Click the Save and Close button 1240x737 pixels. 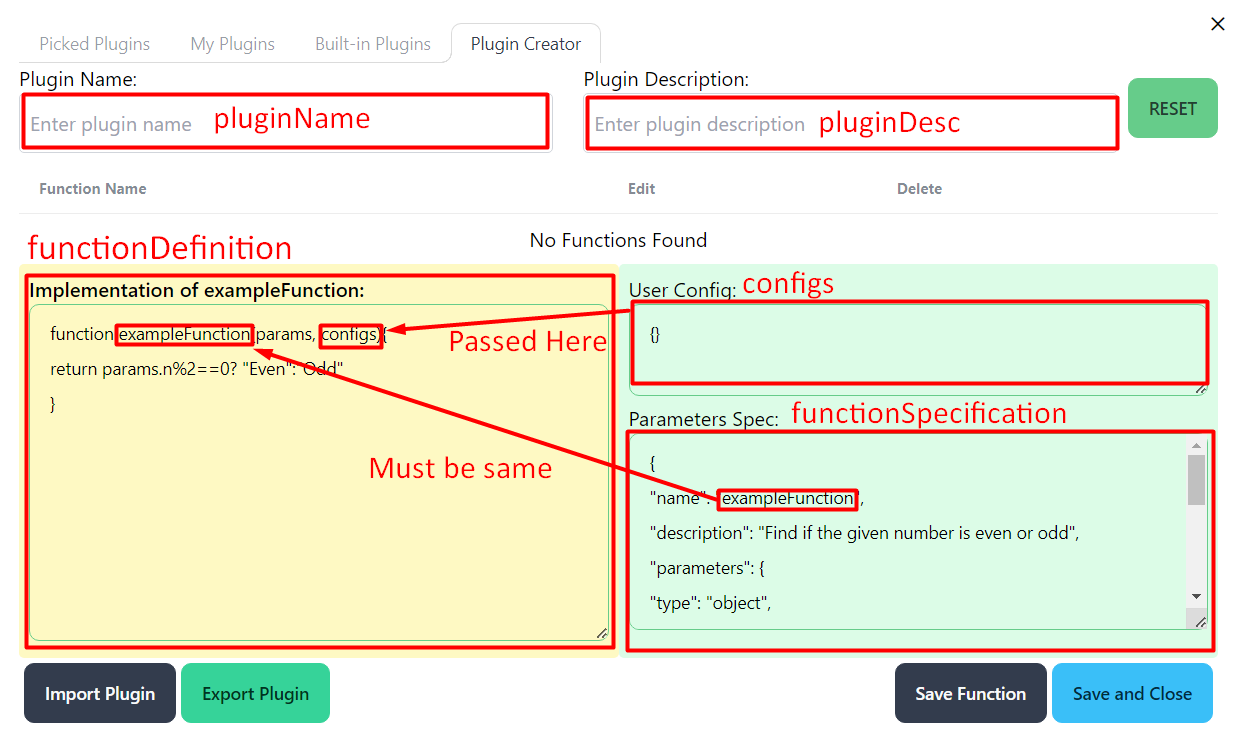[x=1132, y=693]
